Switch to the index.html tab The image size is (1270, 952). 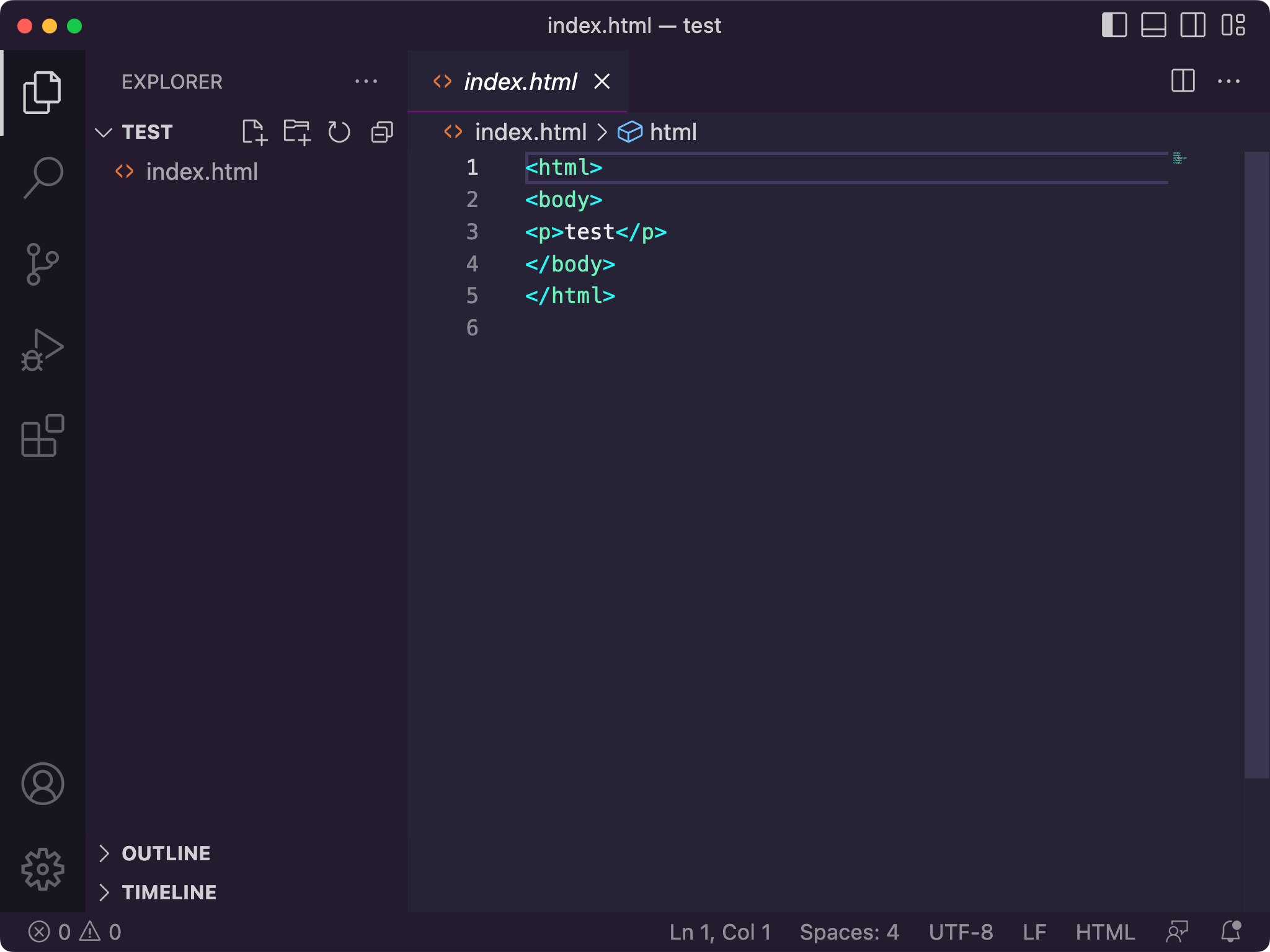click(521, 81)
